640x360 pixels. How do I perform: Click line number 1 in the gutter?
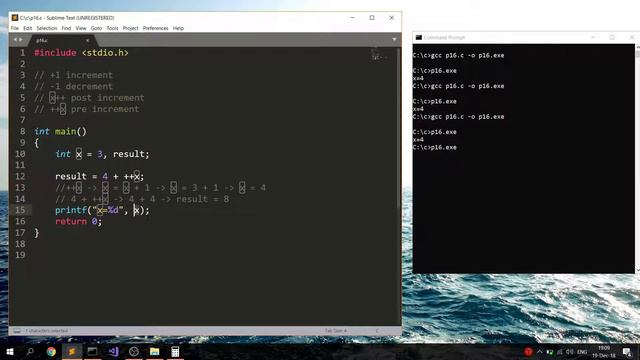coord(22,53)
